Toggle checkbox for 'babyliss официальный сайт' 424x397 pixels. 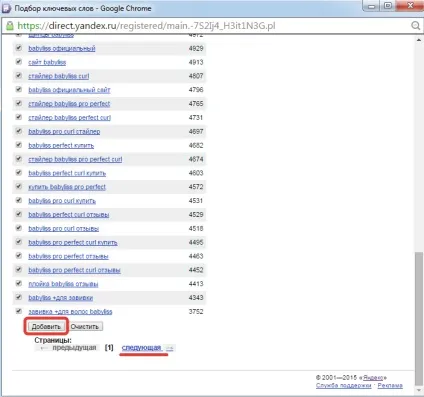coord(19,90)
